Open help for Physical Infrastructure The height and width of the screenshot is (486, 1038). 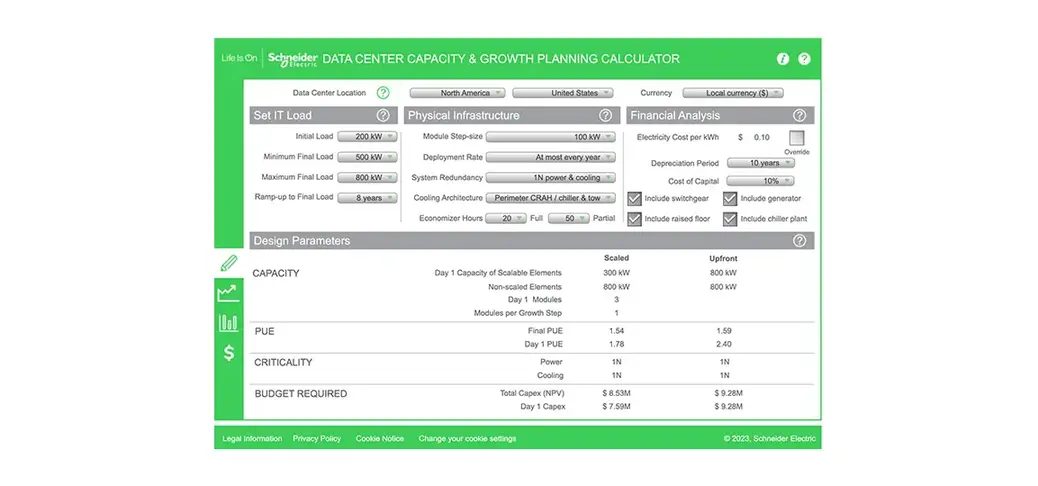605,115
